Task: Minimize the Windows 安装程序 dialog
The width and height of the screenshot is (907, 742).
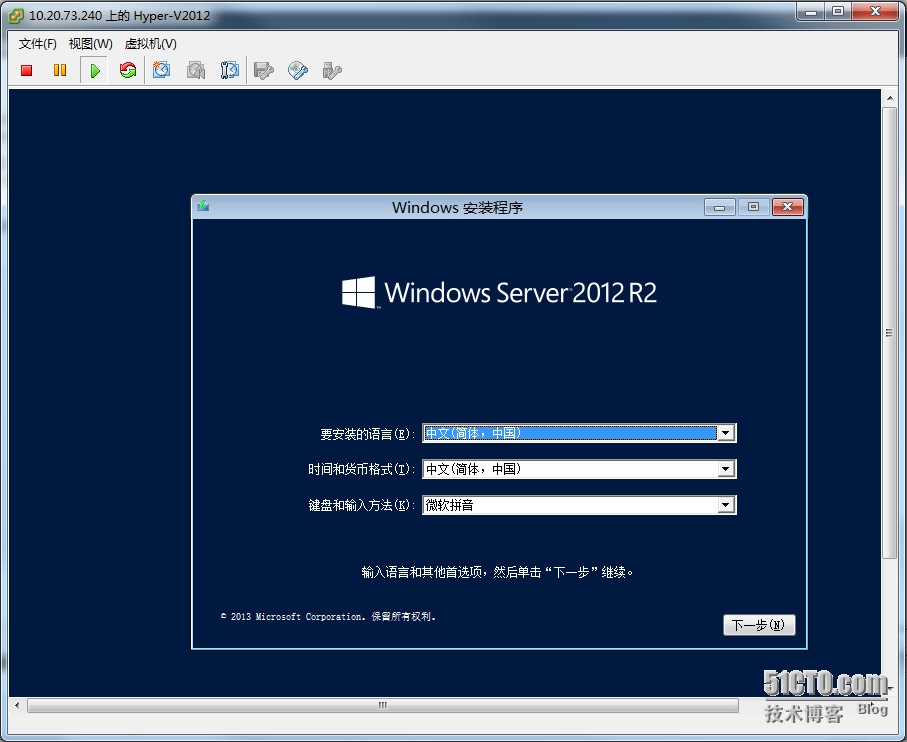Action: pyautogui.click(x=720, y=208)
